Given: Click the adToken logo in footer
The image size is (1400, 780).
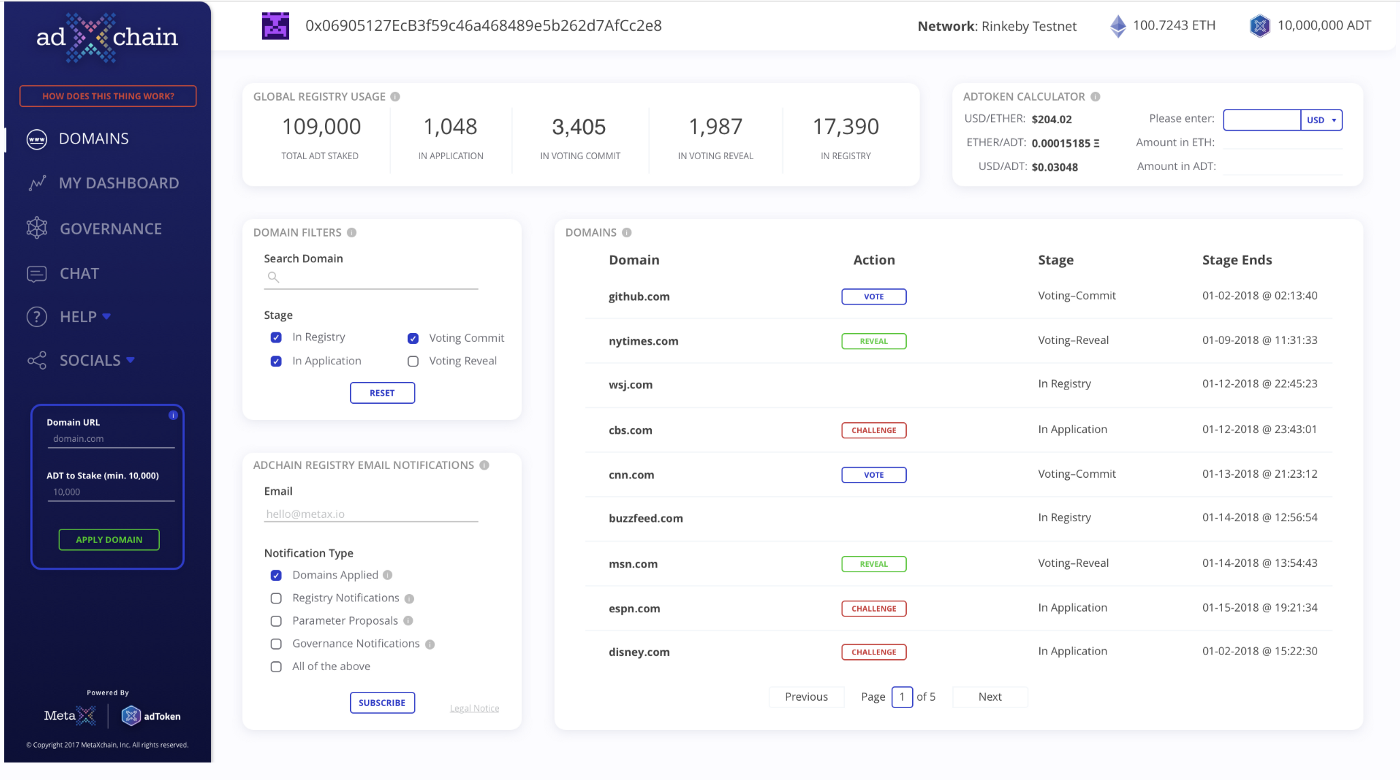Looking at the screenshot, I should click(151, 716).
